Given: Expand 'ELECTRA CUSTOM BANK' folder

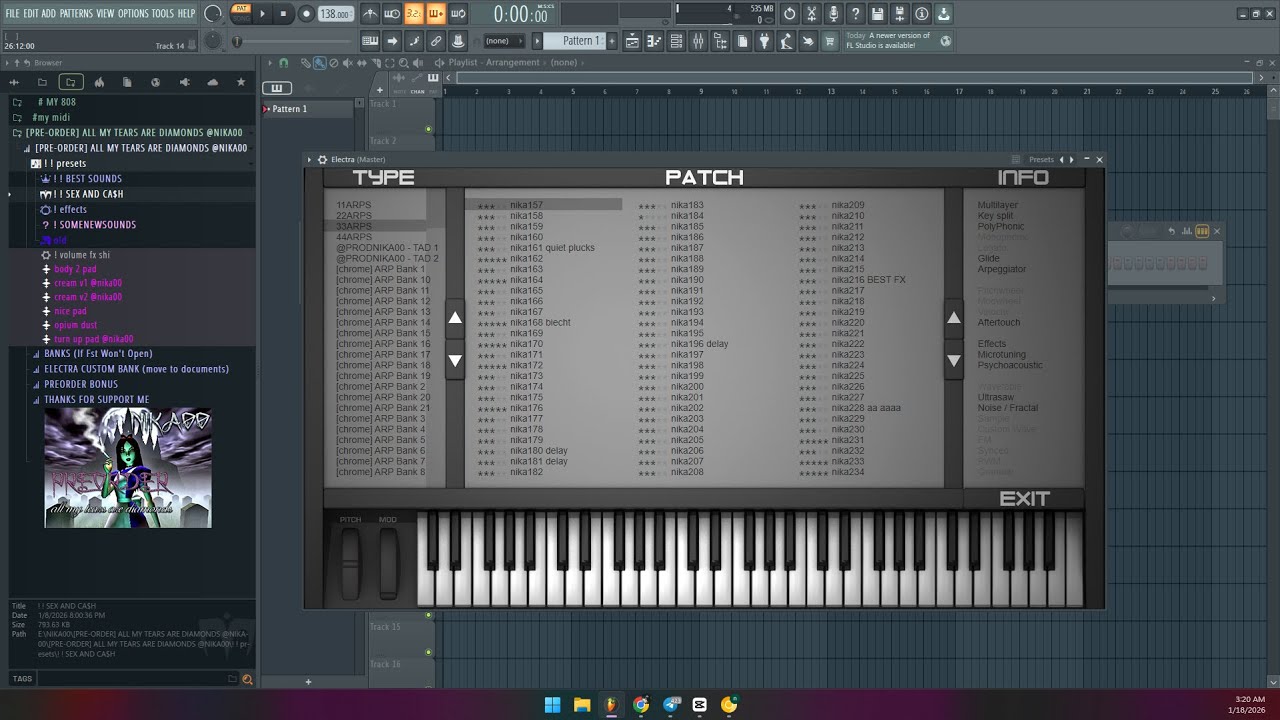Looking at the screenshot, I should tap(136, 369).
